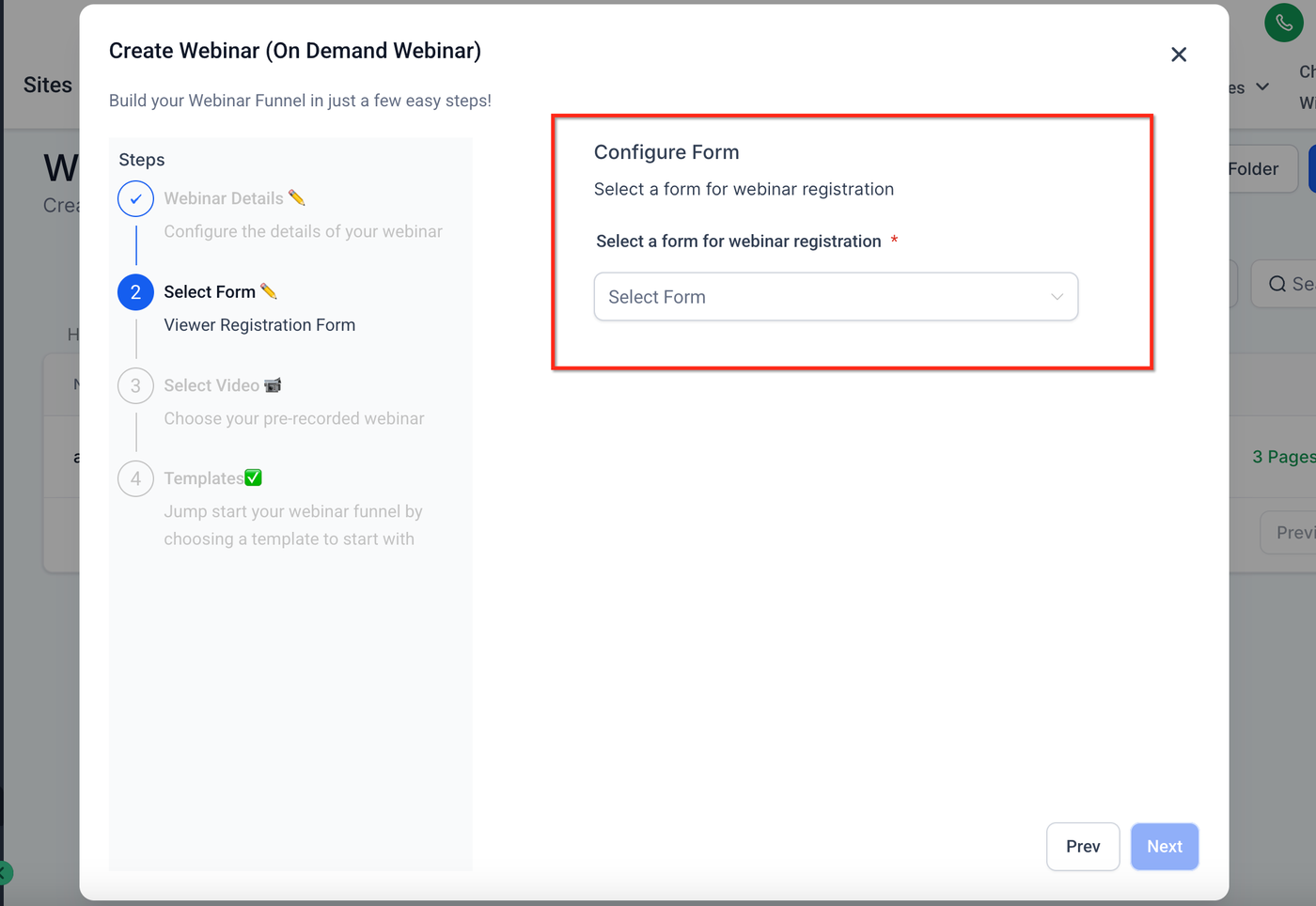The image size is (1316, 906).
Task: Click the pencil icon next to Select Form
Action: point(269,291)
